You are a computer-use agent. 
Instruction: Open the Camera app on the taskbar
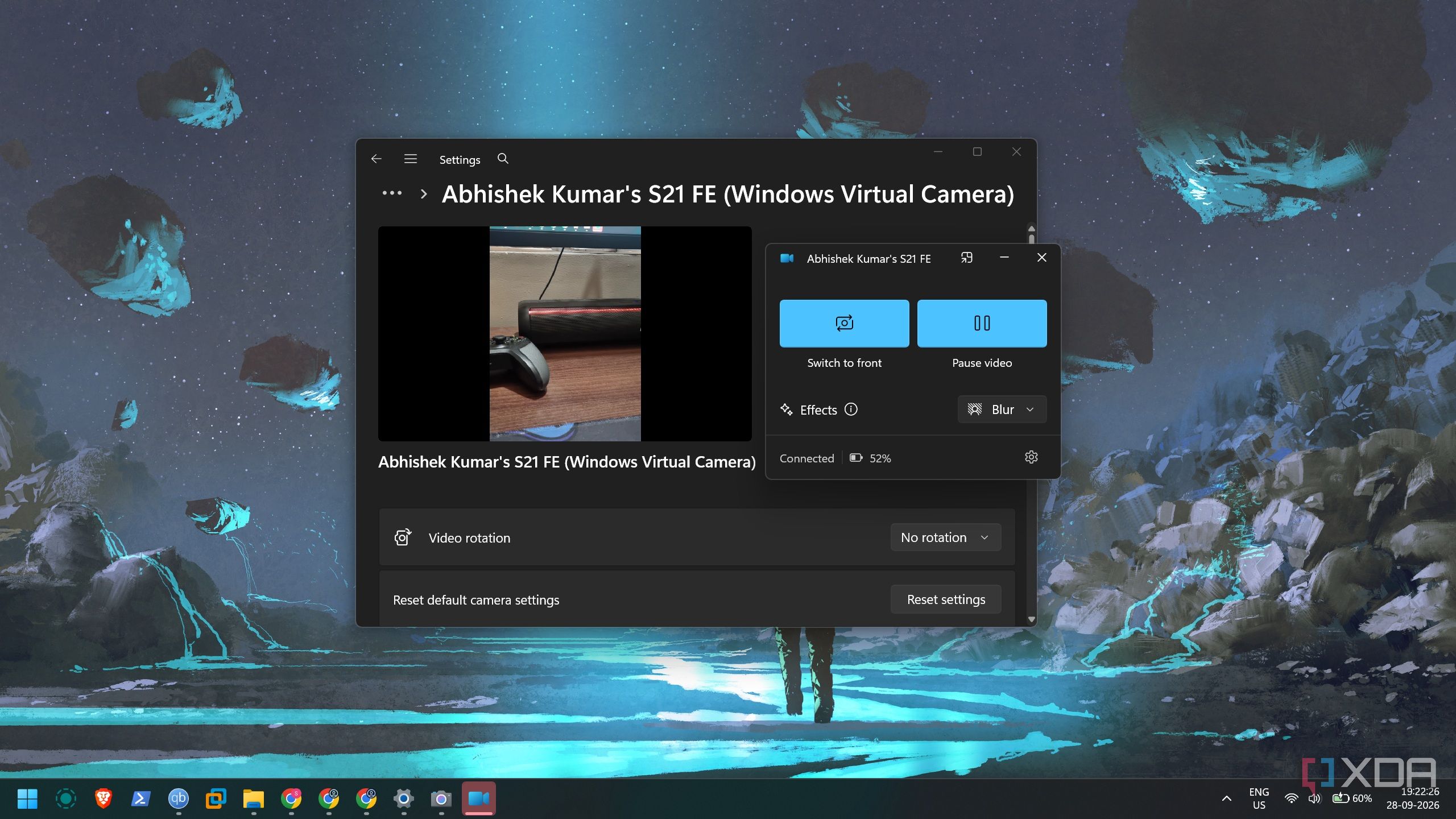441,799
